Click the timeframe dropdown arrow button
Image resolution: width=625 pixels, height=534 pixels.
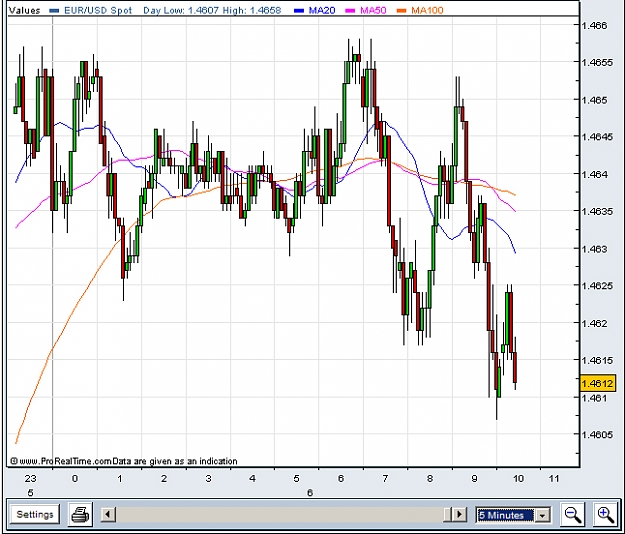pos(542,515)
